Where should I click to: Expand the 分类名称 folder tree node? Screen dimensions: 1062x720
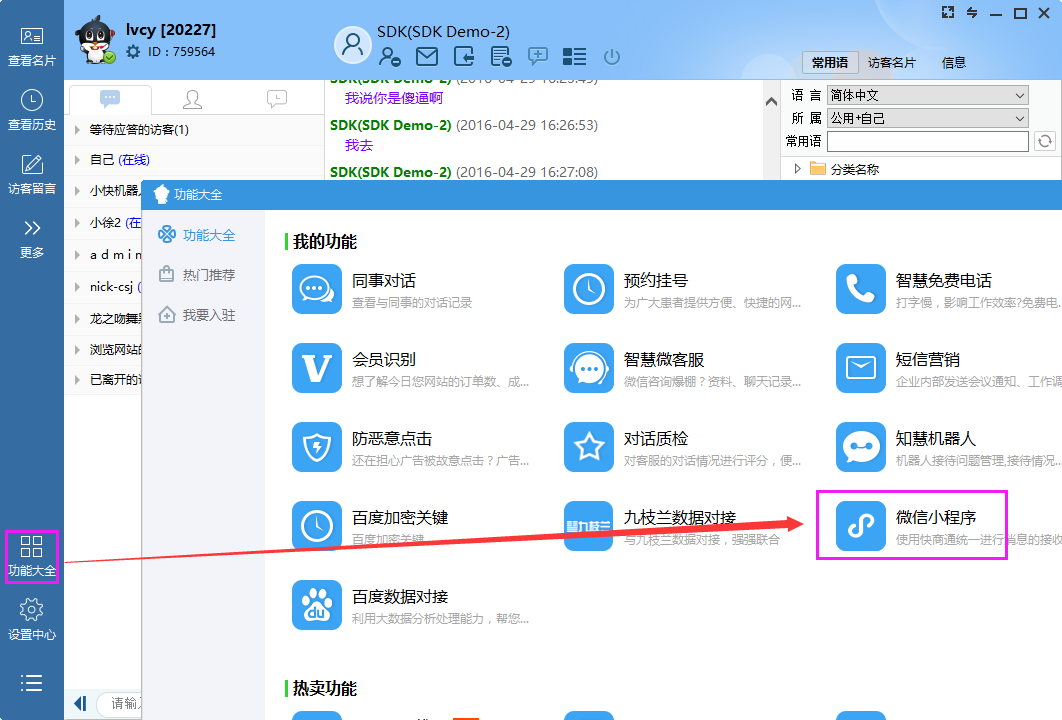(x=798, y=169)
